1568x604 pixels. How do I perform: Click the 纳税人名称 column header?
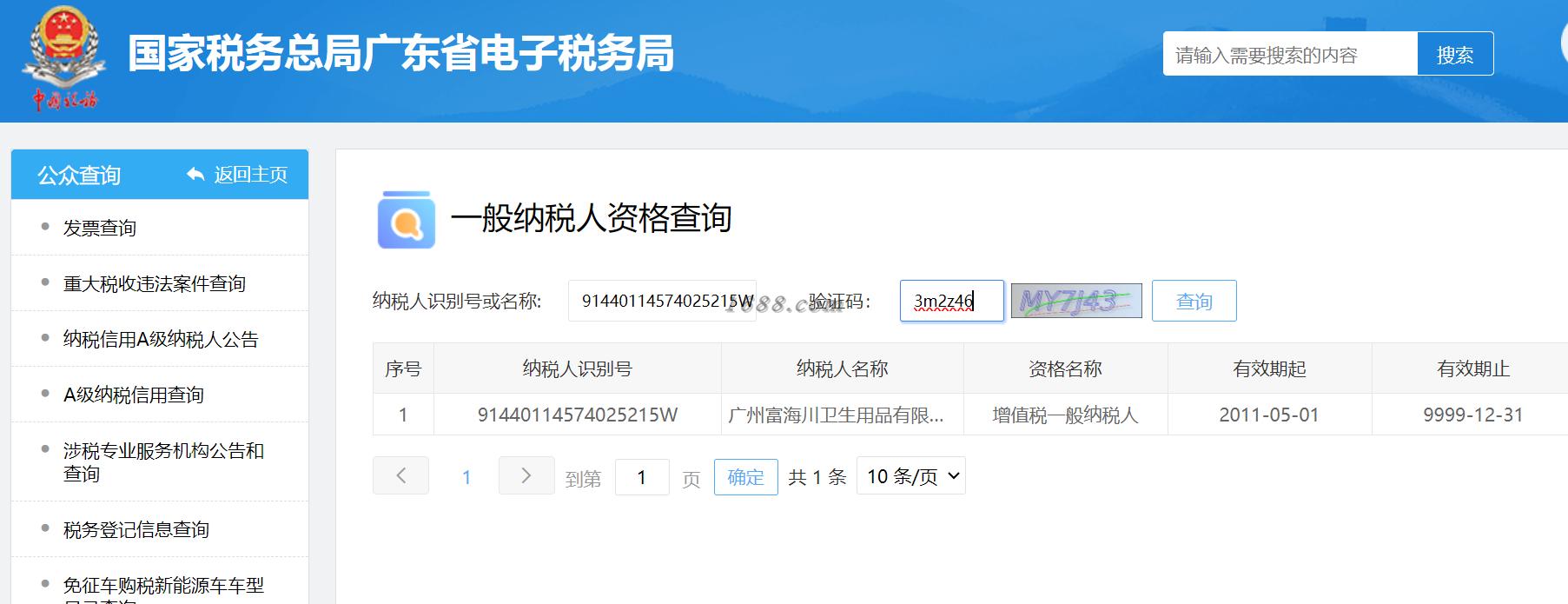[843, 368]
